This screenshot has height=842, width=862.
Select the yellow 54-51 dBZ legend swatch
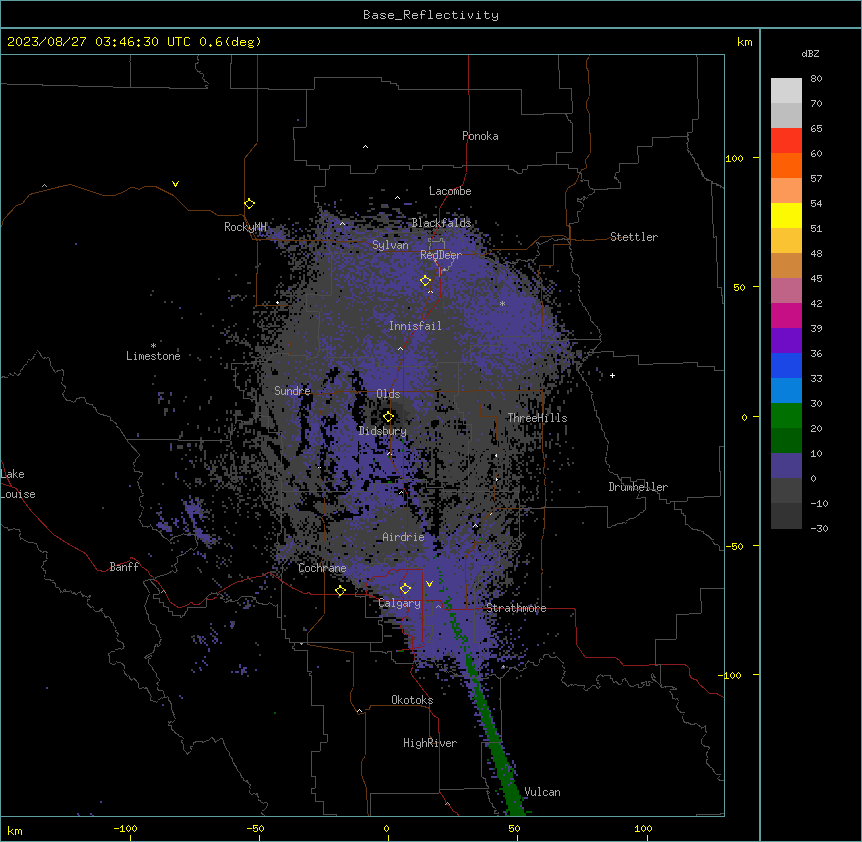786,215
